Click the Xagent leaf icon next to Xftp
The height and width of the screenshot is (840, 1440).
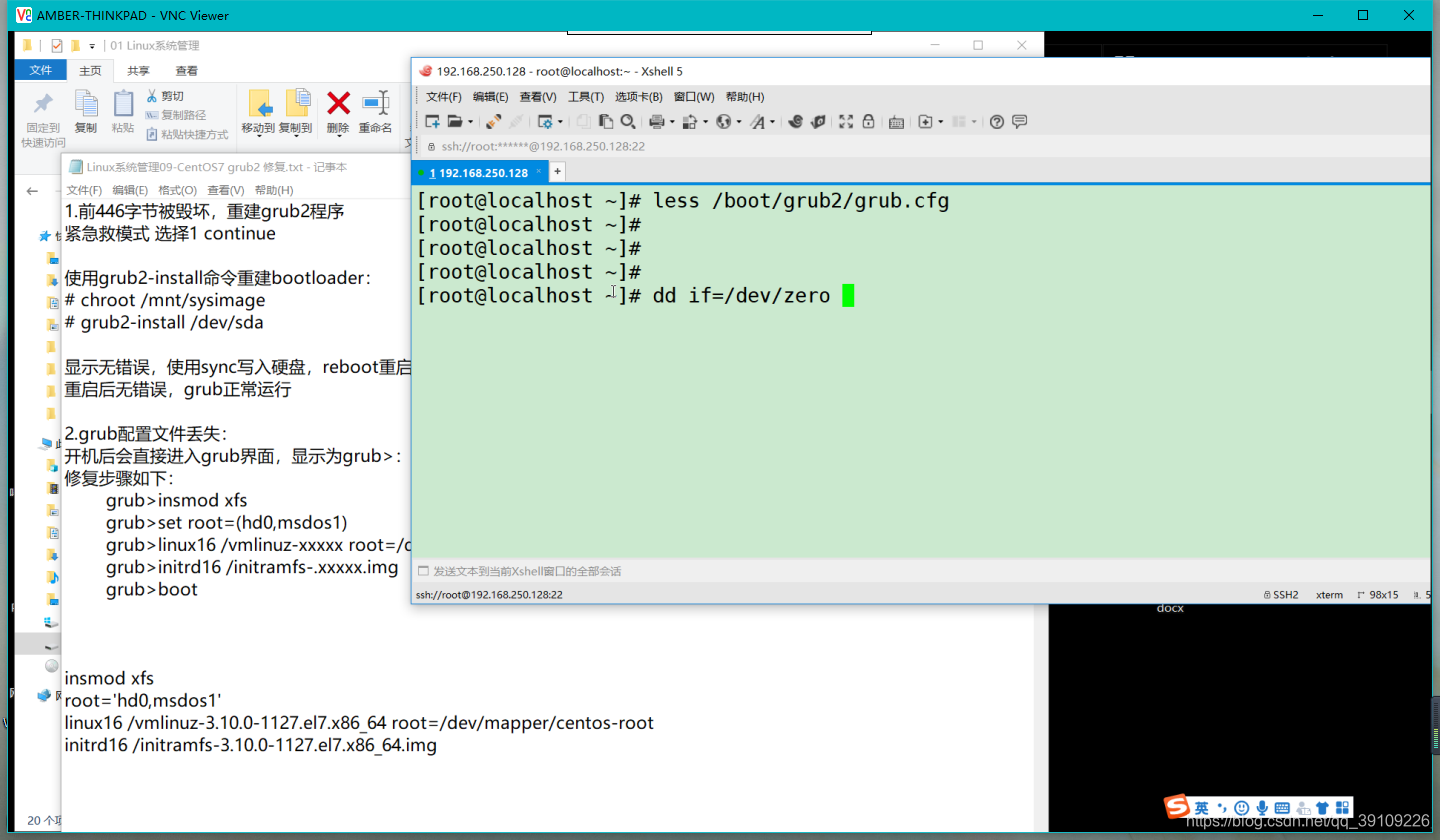point(818,122)
